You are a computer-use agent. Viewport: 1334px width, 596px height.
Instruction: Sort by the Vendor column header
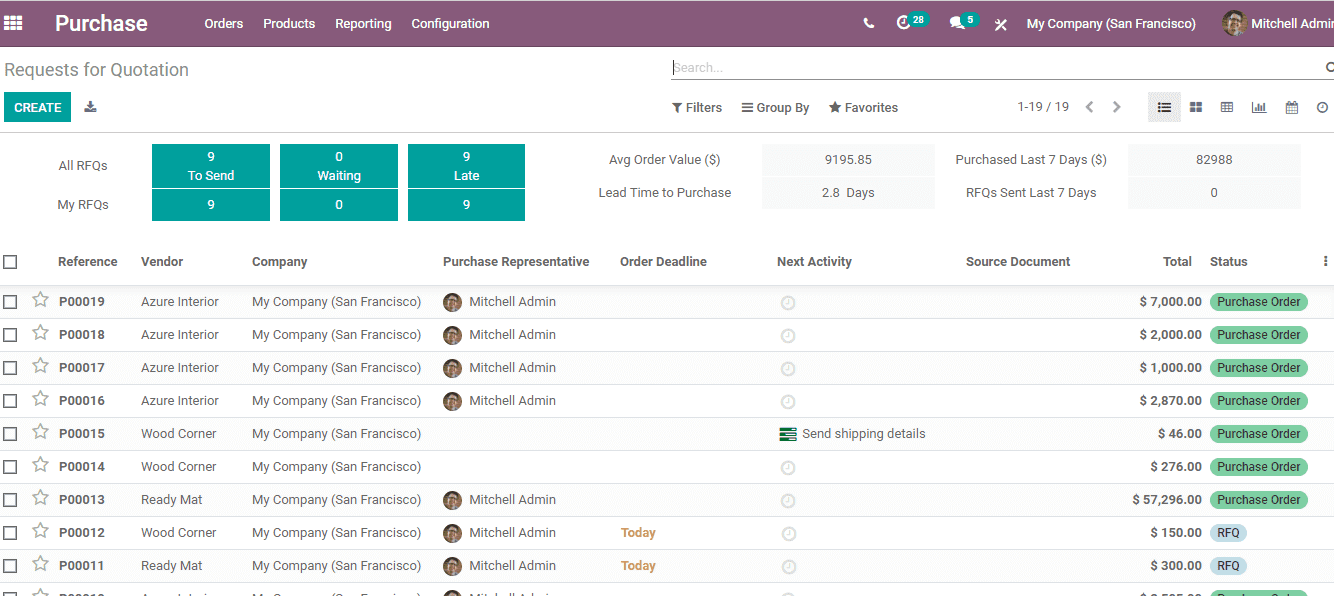[x=162, y=261]
